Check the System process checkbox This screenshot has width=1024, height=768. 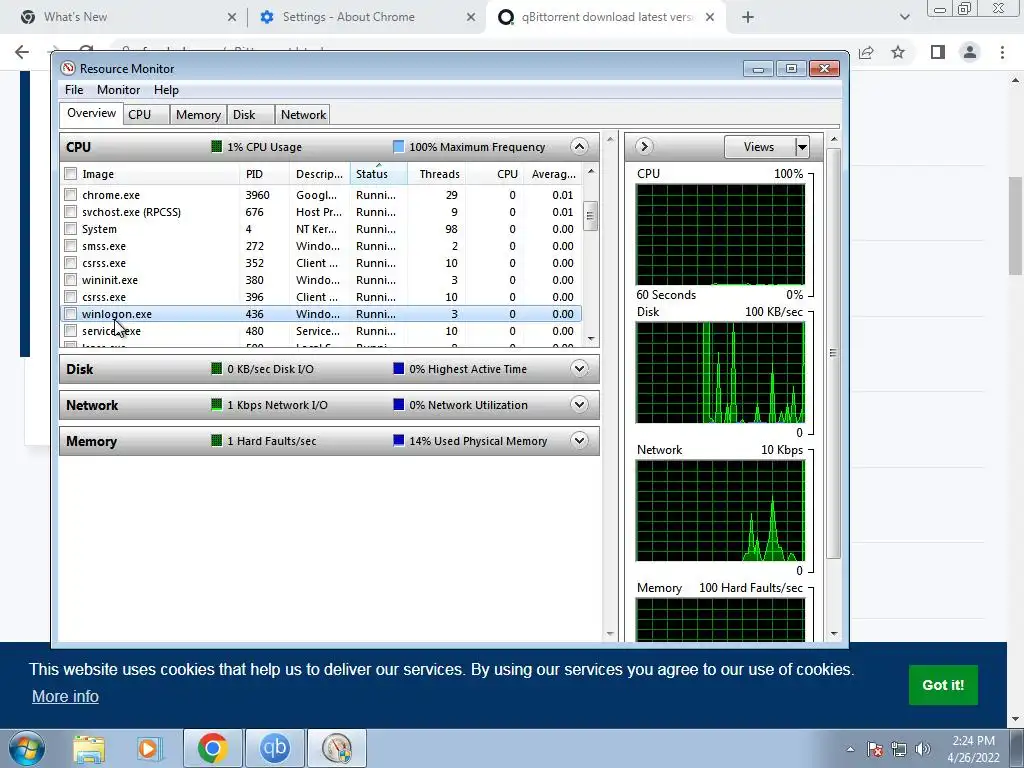coord(71,229)
